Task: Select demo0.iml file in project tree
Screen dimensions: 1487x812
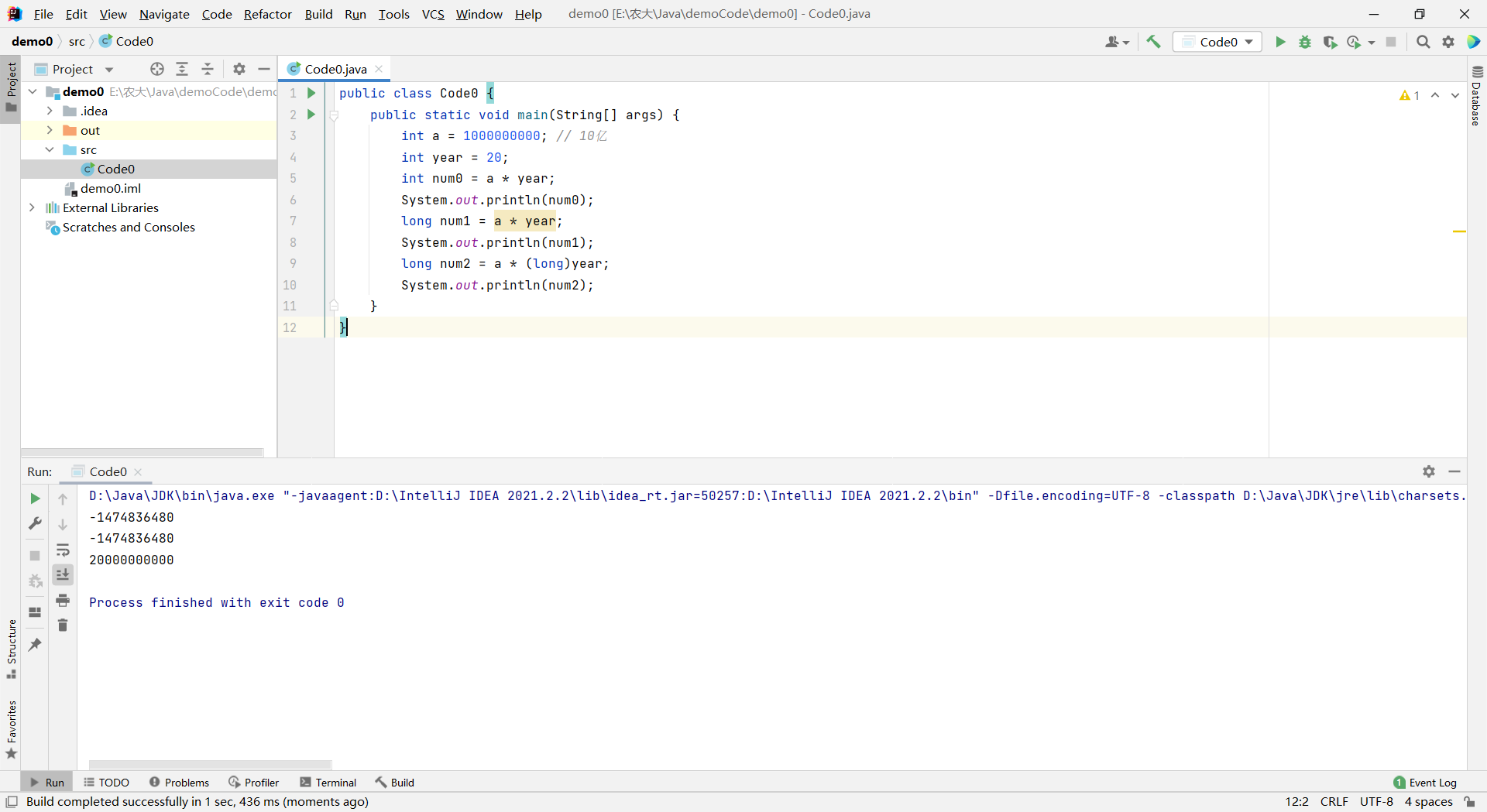Action: (x=110, y=188)
